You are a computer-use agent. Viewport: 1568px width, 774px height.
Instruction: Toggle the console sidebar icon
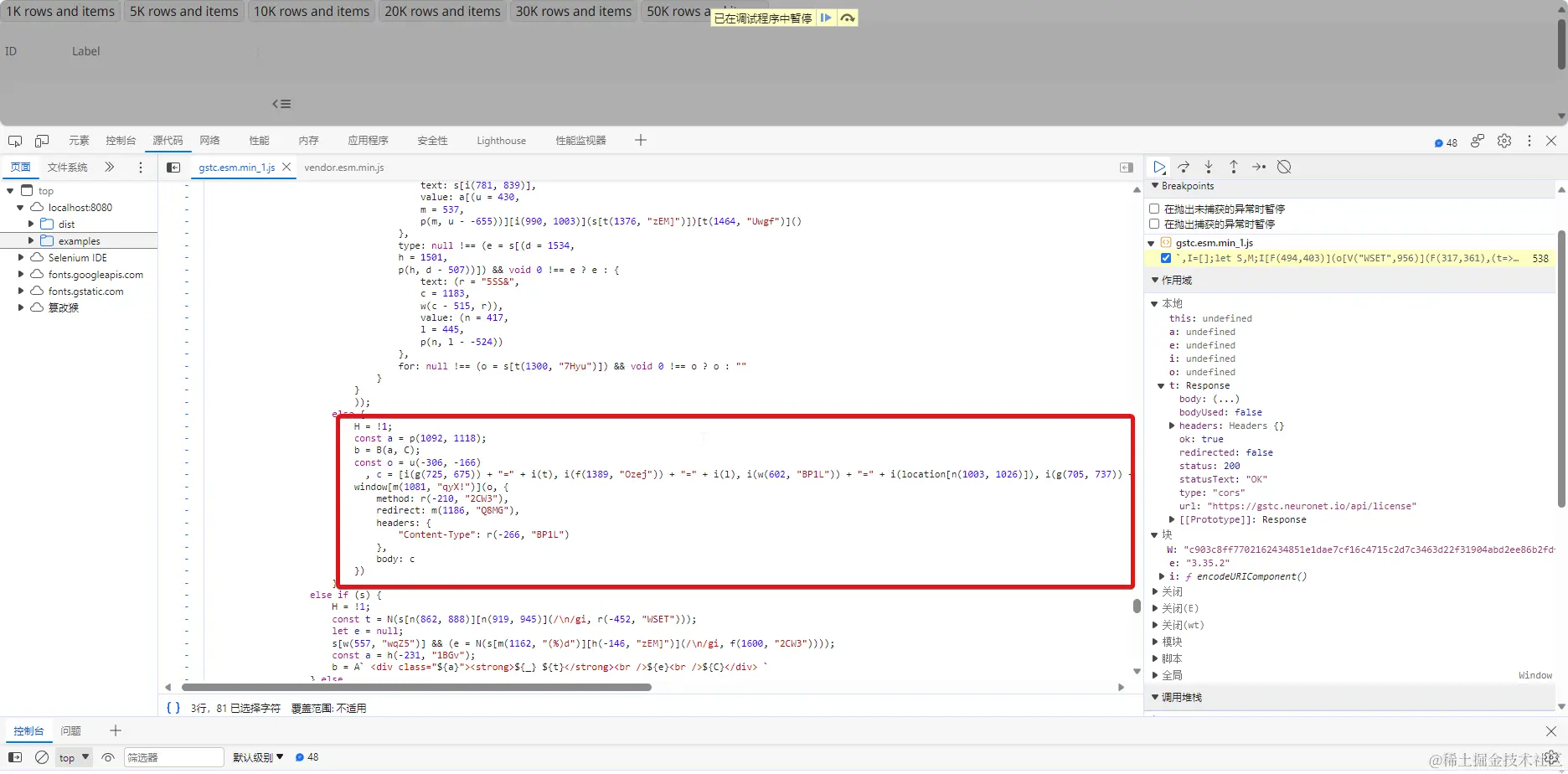[x=15, y=757]
